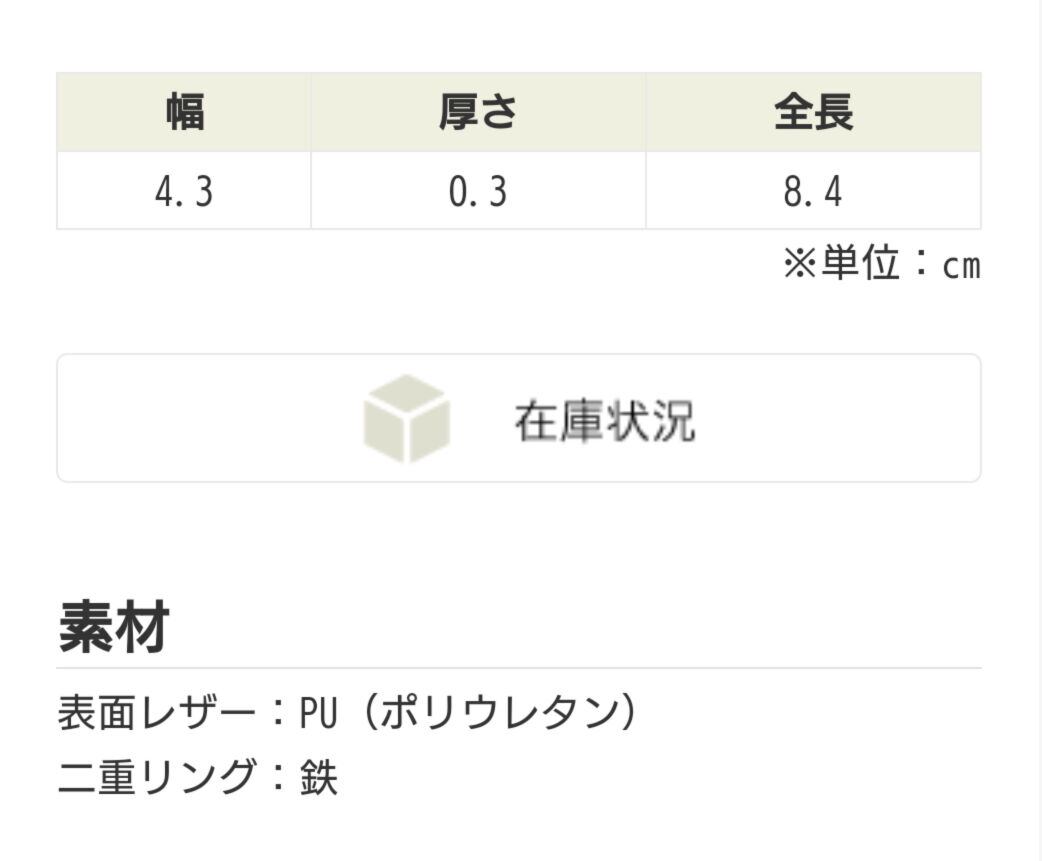
Task: Select the 鉄 material text
Action: point(320,777)
